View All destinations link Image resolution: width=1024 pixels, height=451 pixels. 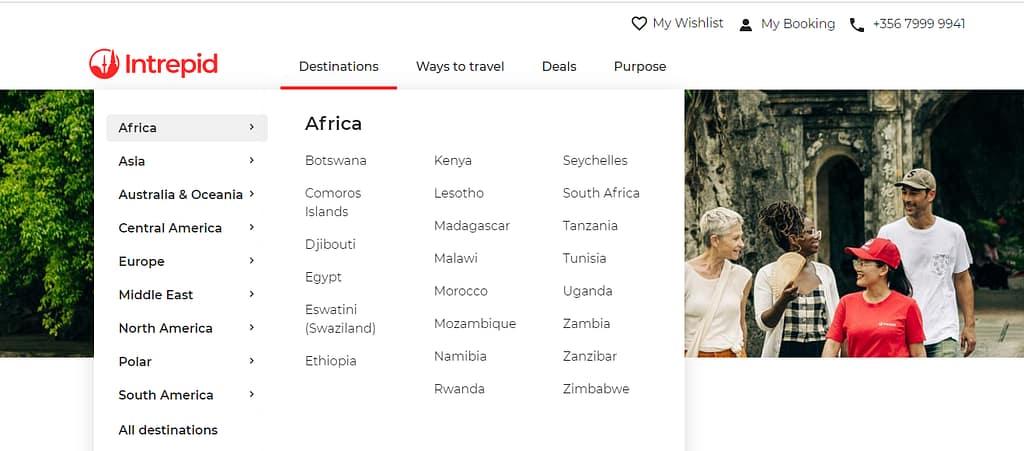coord(168,430)
